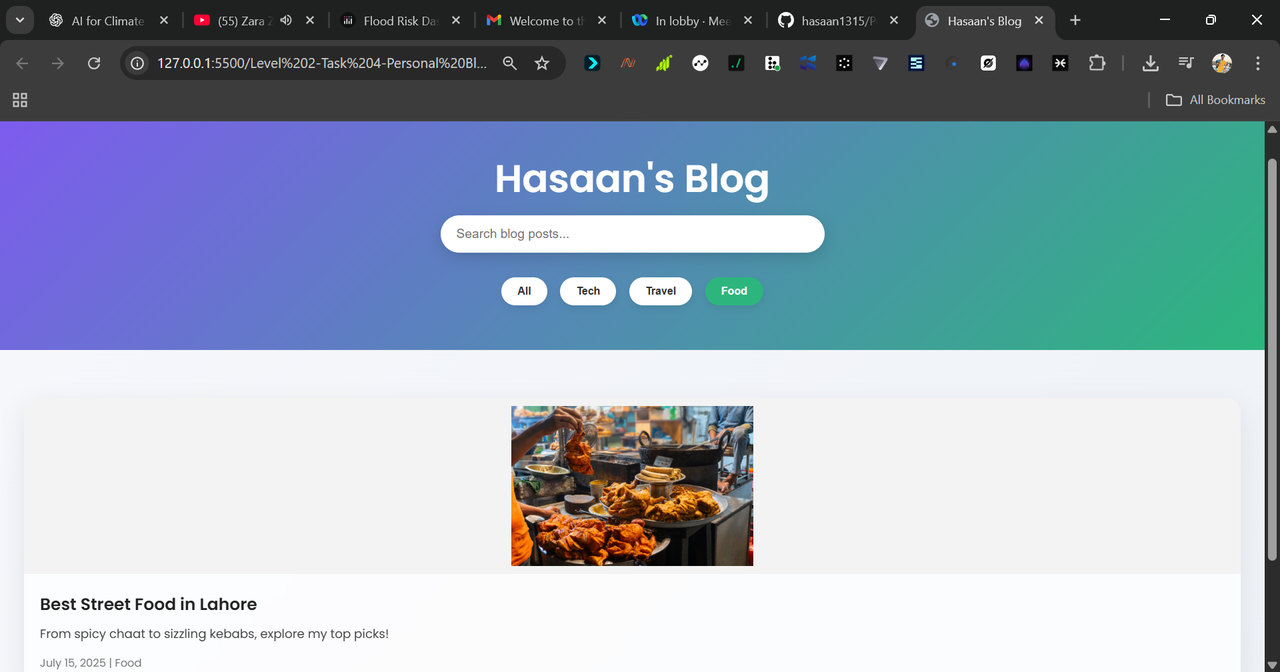Switch to the AI for Climate tab
The image size is (1280, 672).
coord(108,20)
